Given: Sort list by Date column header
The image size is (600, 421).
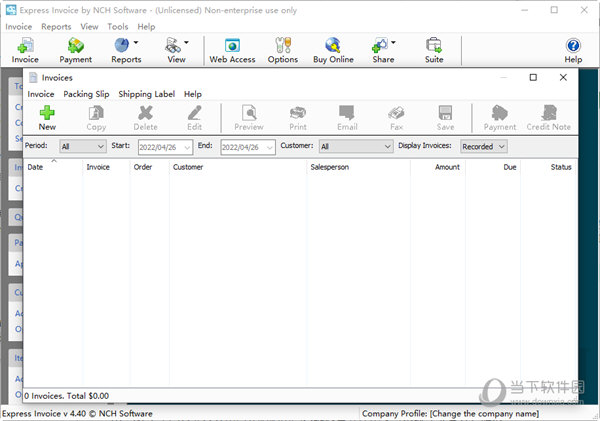Looking at the screenshot, I should [52, 167].
